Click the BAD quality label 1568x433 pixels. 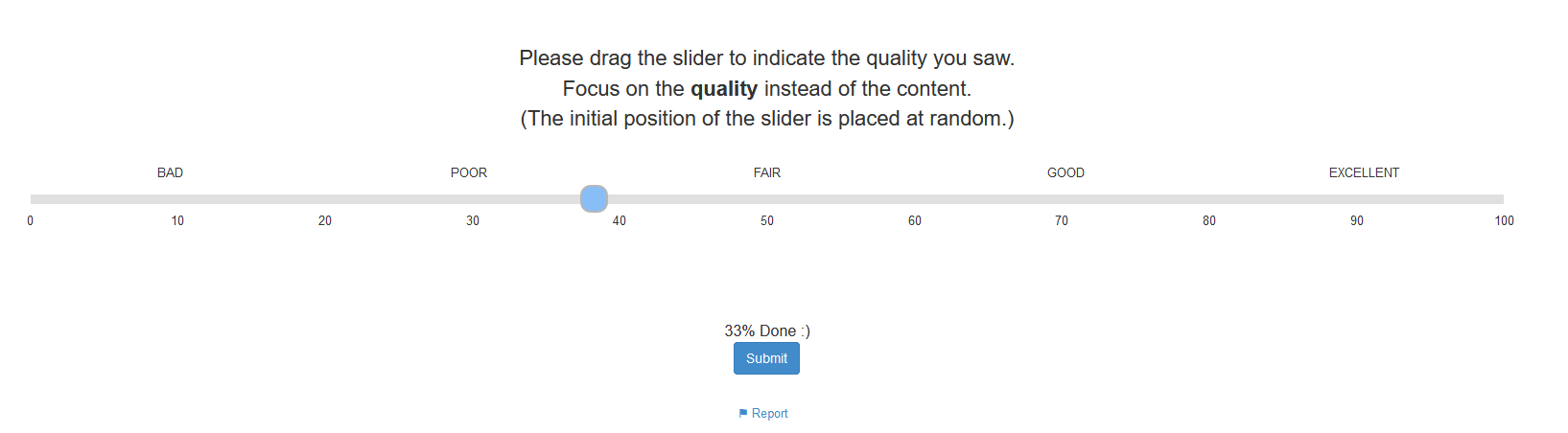[170, 173]
